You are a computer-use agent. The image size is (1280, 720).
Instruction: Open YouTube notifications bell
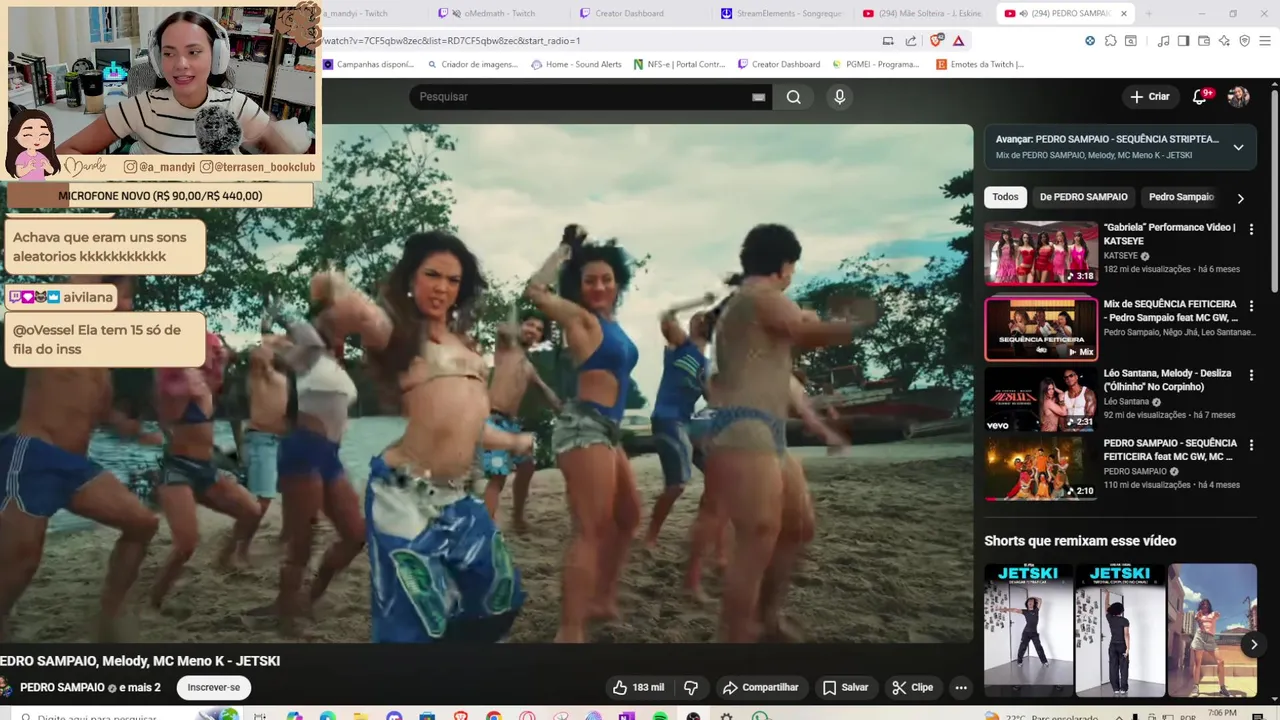coord(1200,97)
